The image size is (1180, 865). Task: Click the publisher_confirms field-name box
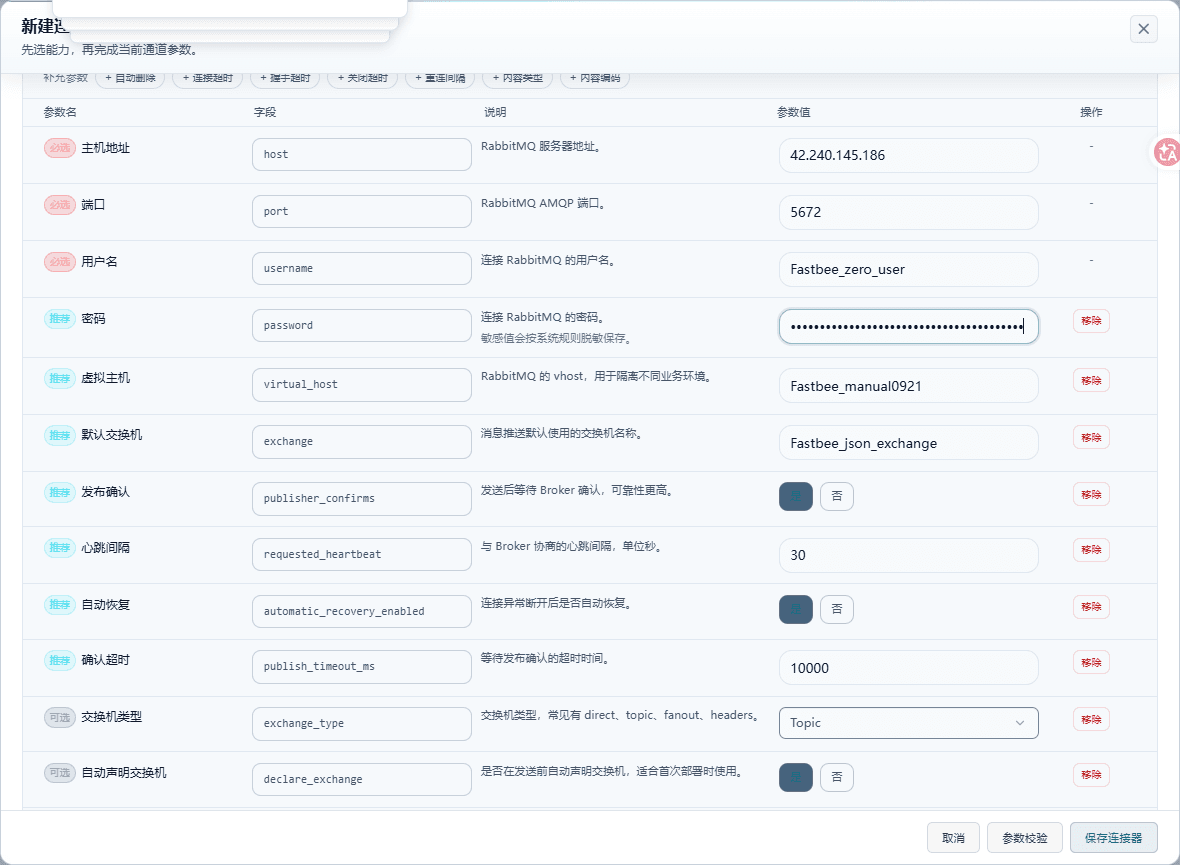pyautogui.click(x=362, y=498)
